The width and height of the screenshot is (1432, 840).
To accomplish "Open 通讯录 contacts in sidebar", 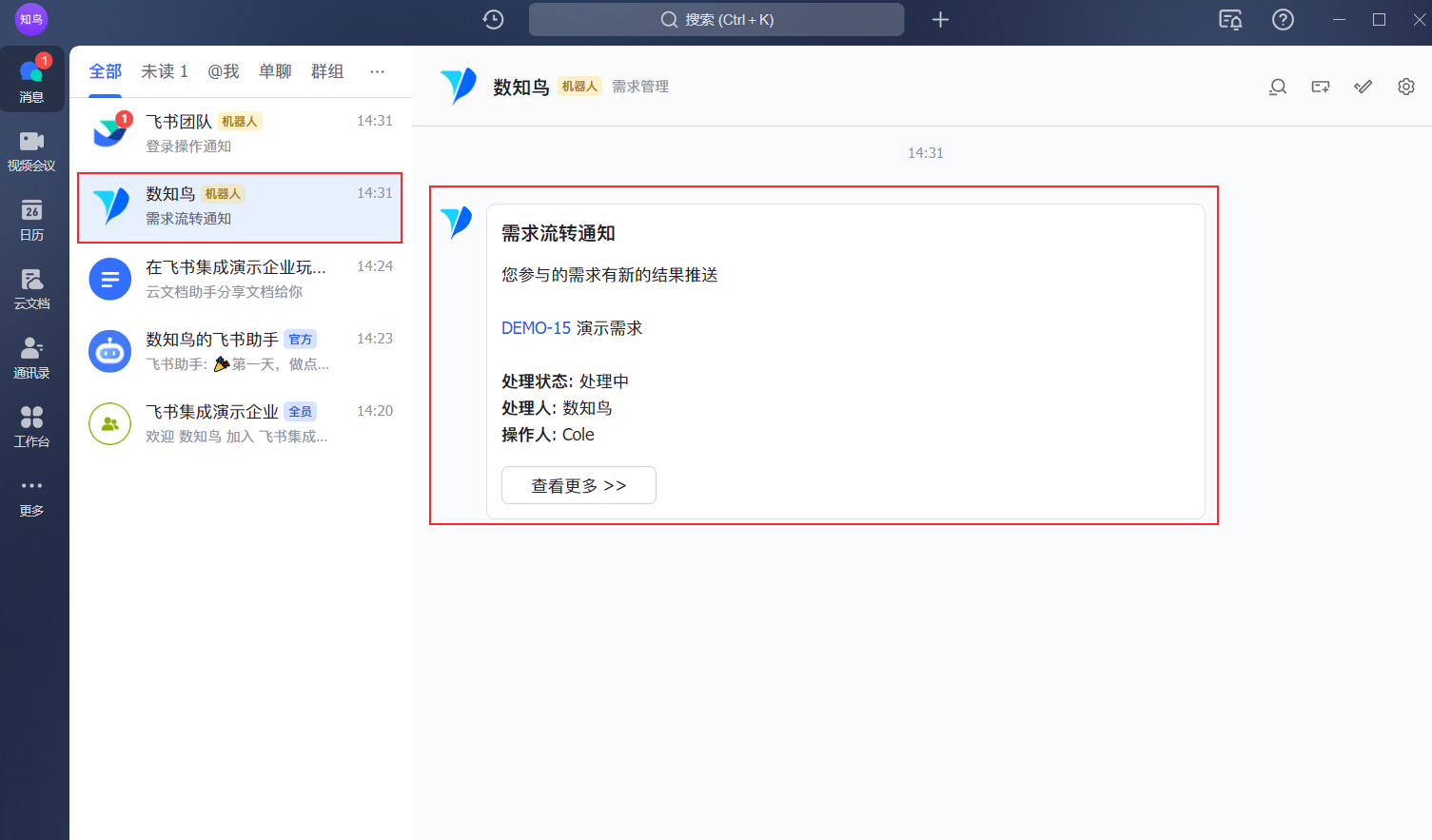I will coord(32,358).
